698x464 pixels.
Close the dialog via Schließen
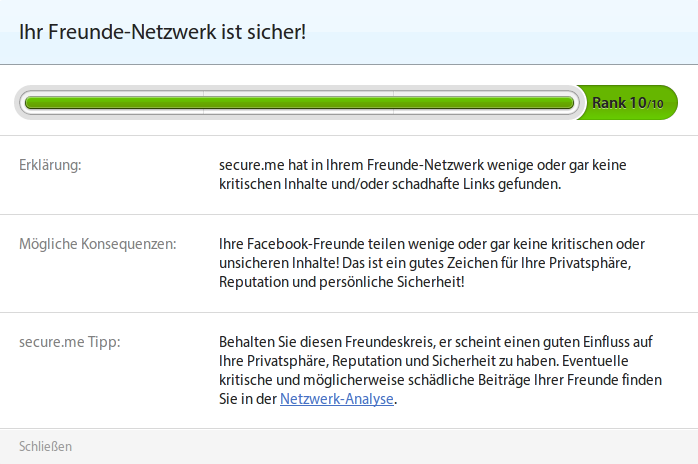(x=45, y=446)
